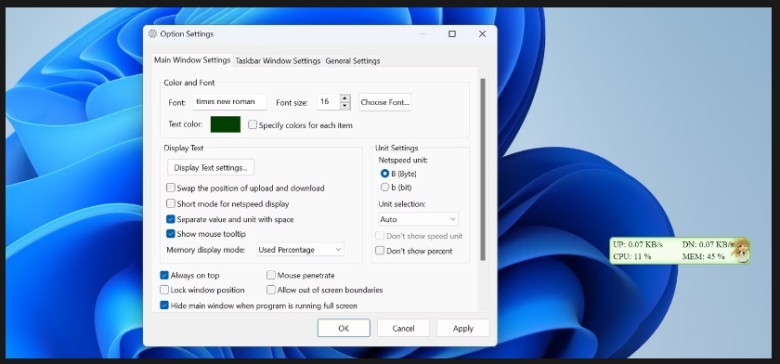Screen dimensions: 780x364
Task: Click the anime character icon on monitor widget
Action: point(740,250)
